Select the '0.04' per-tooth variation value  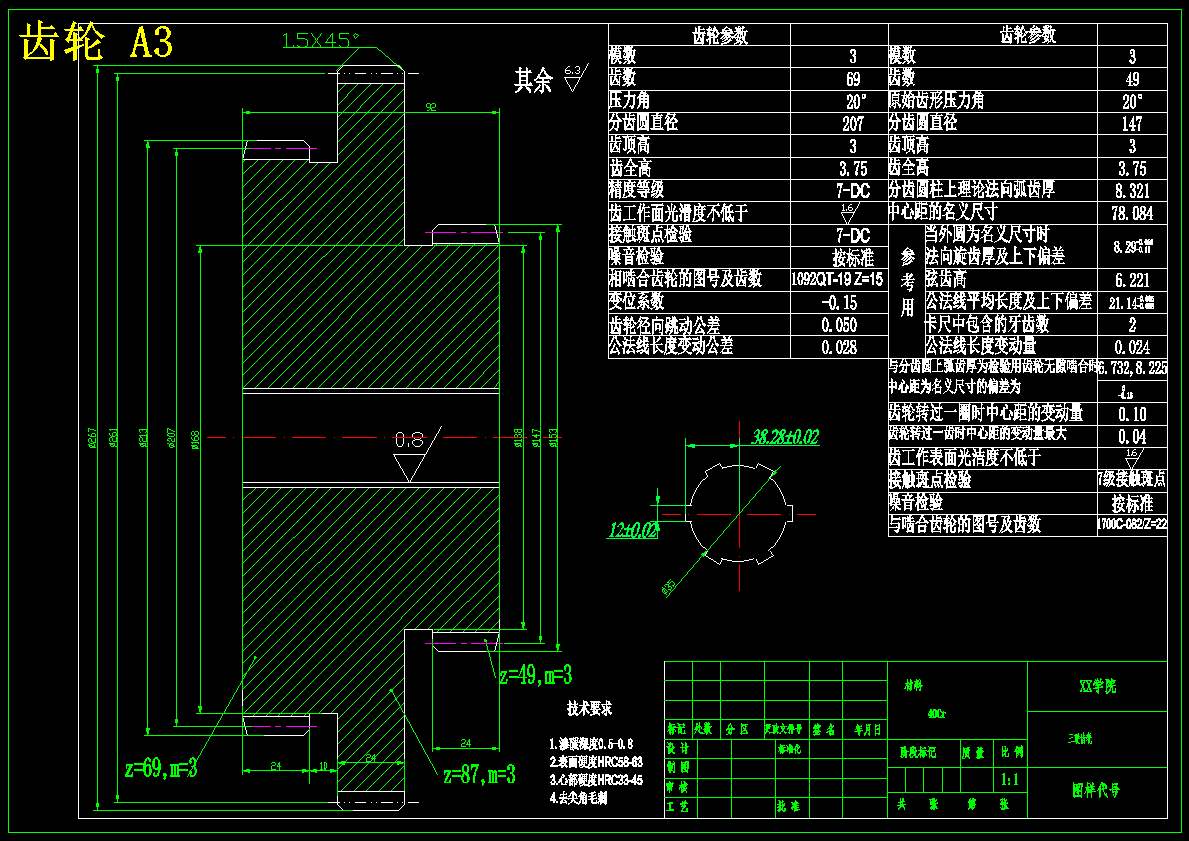point(1132,437)
